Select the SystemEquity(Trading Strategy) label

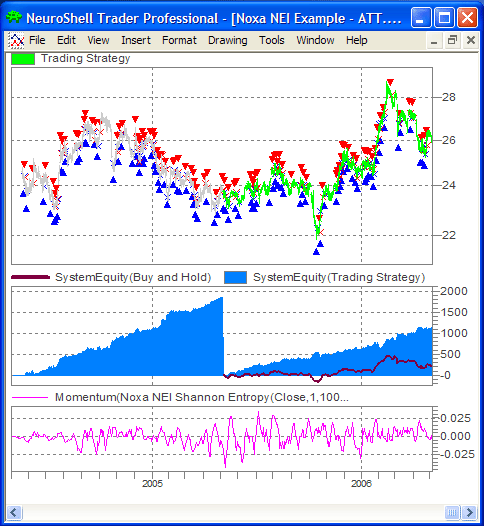[x=339, y=277]
